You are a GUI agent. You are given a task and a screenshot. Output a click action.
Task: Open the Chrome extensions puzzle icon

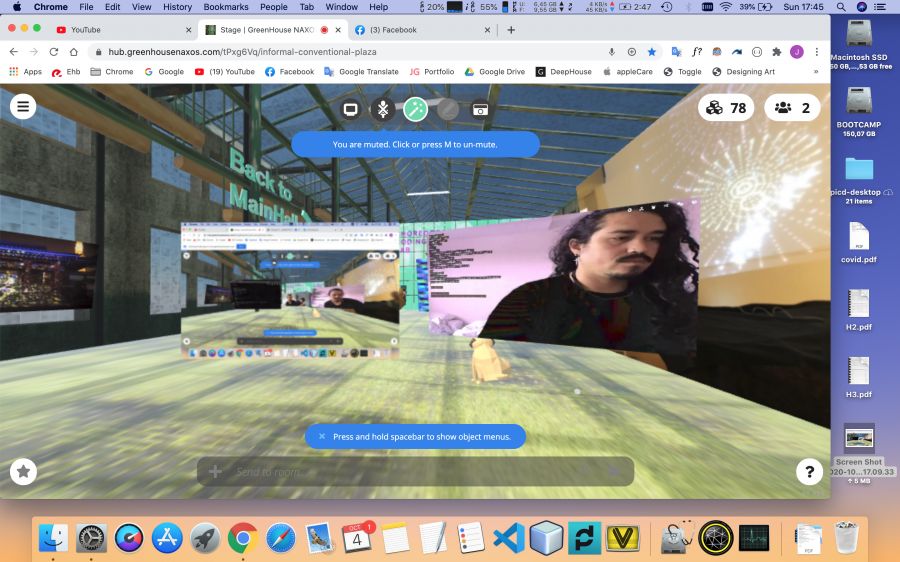(777, 52)
